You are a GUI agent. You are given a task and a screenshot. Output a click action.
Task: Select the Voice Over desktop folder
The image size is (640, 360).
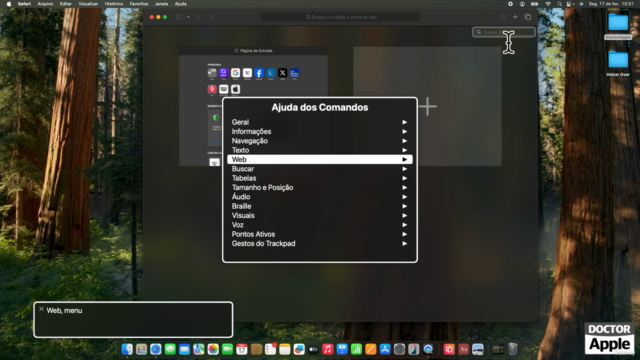tap(618, 64)
